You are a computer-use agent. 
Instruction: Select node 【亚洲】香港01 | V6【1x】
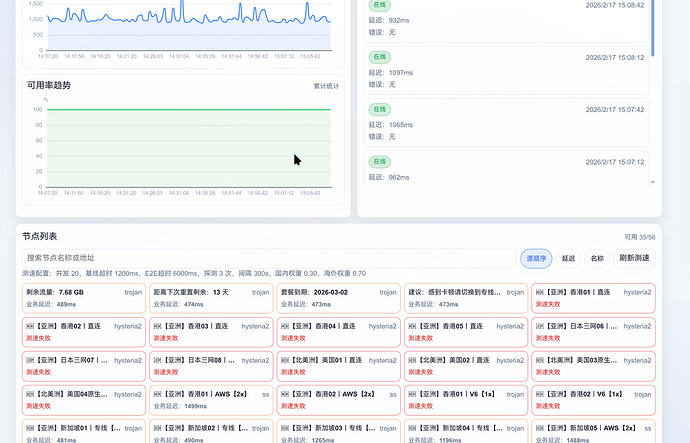click(466, 400)
